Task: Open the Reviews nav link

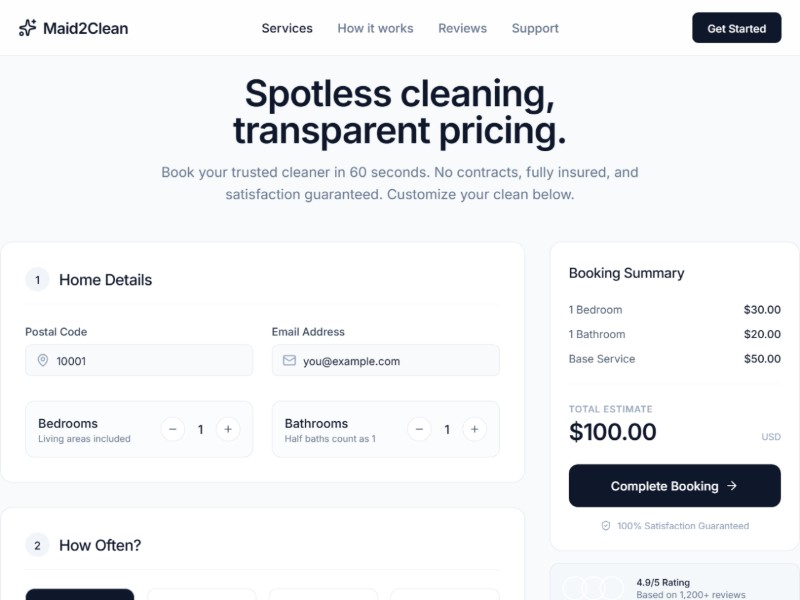Action: pyautogui.click(x=462, y=28)
